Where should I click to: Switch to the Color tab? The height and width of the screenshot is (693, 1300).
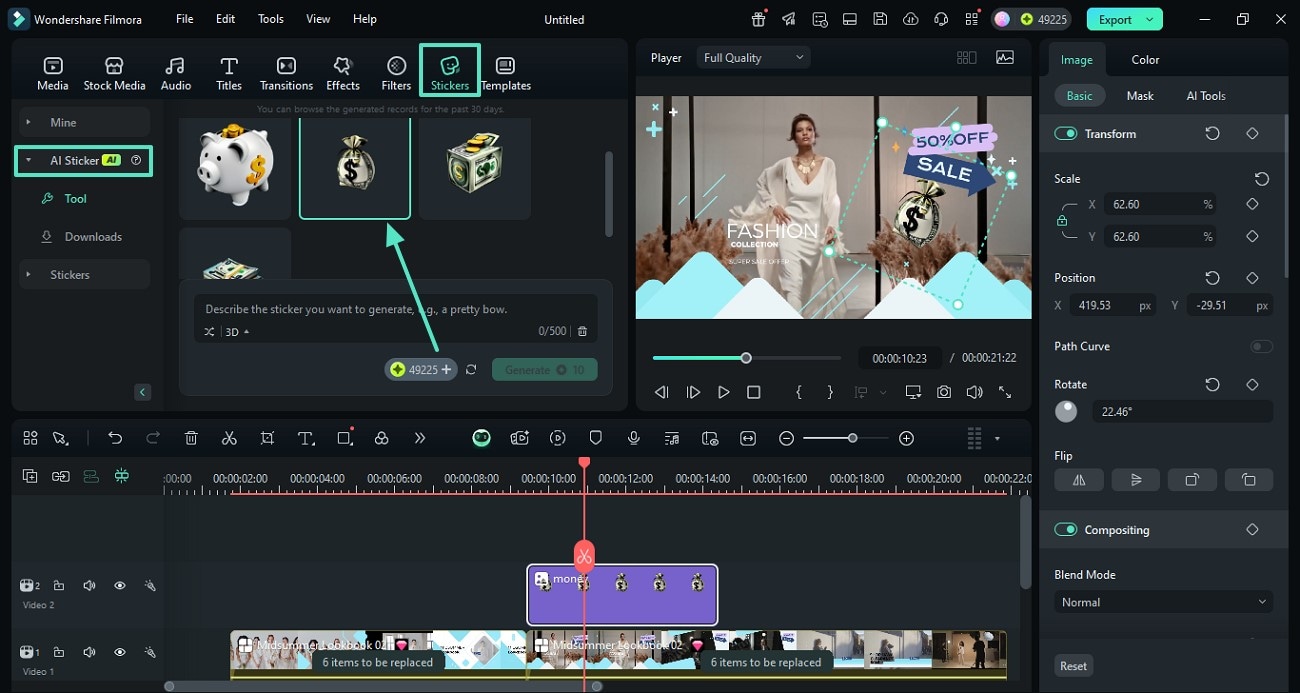1144,59
